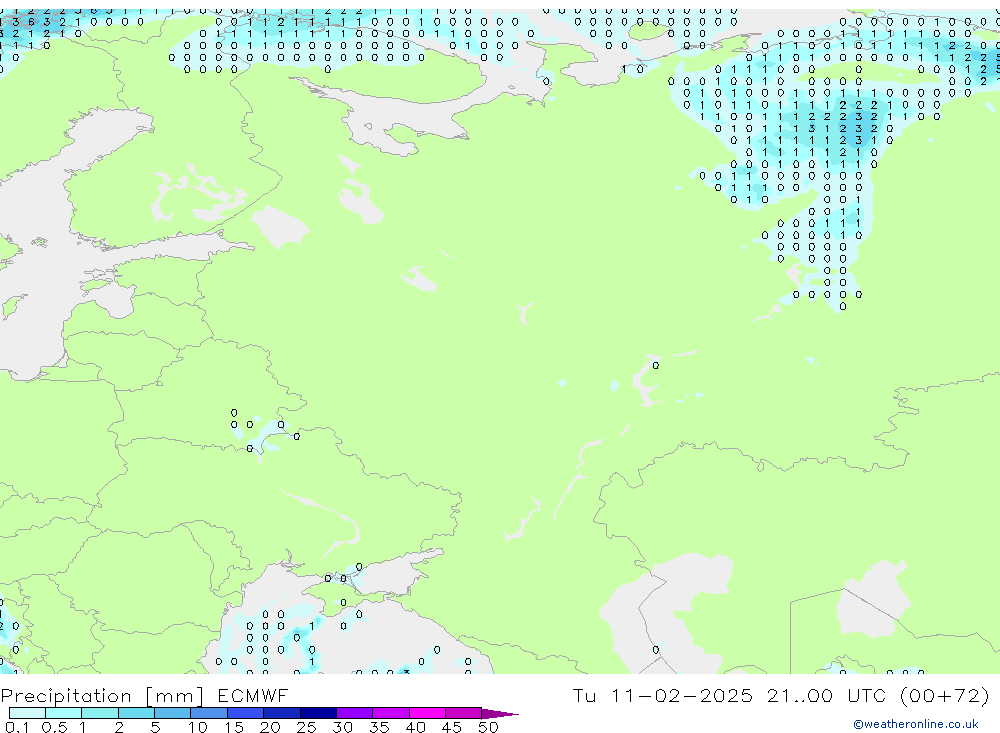This screenshot has width=1000, height=733.
Task: Click the 0.5–1 mm legend color swatch
Action: tap(63, 713)
